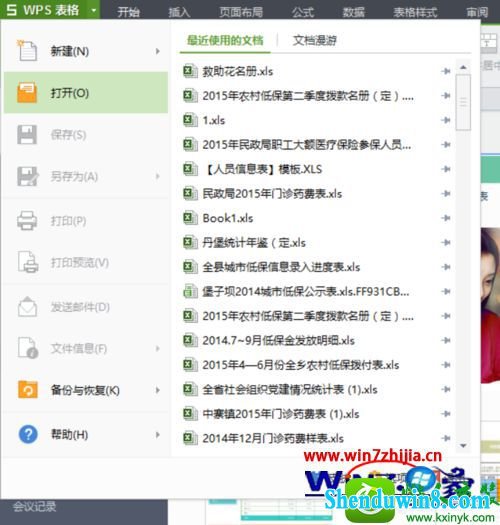Pin 民政局2015年门诊药费表.xls to the list
The height and width of the screenshot is (525, 500).
446,194
